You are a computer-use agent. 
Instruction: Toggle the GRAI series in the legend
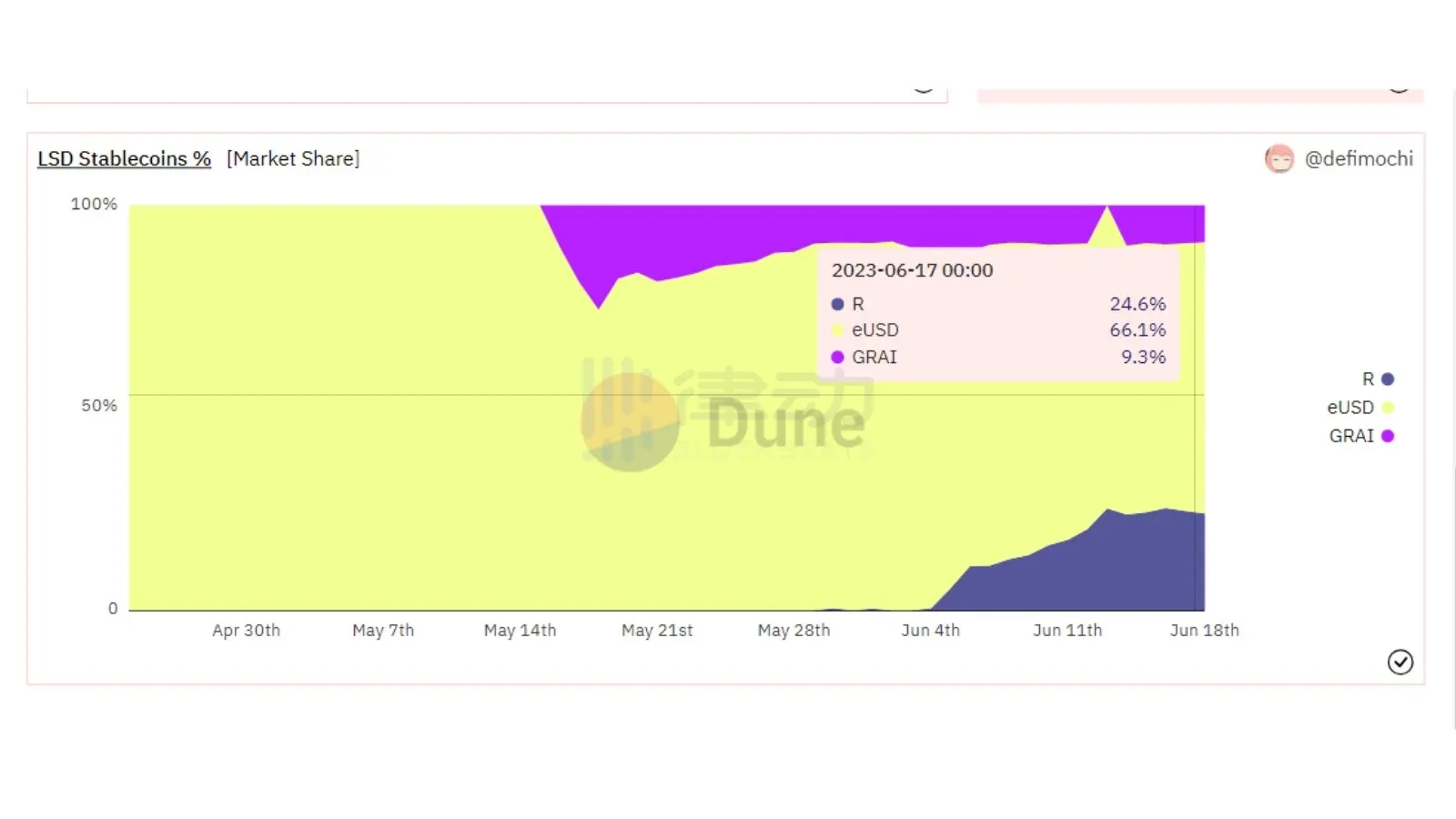coord(1360,436)
